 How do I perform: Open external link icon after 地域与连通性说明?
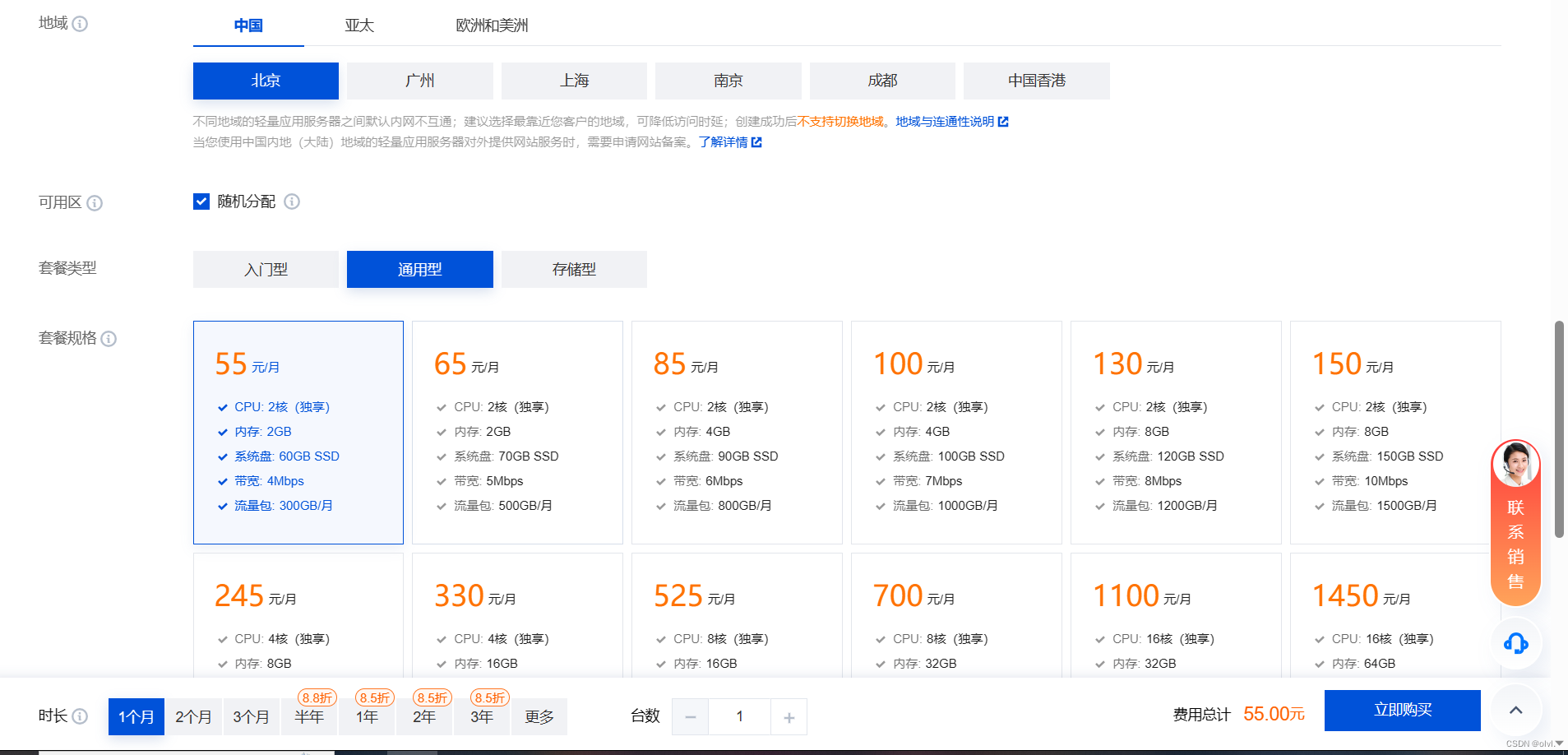1003,122
